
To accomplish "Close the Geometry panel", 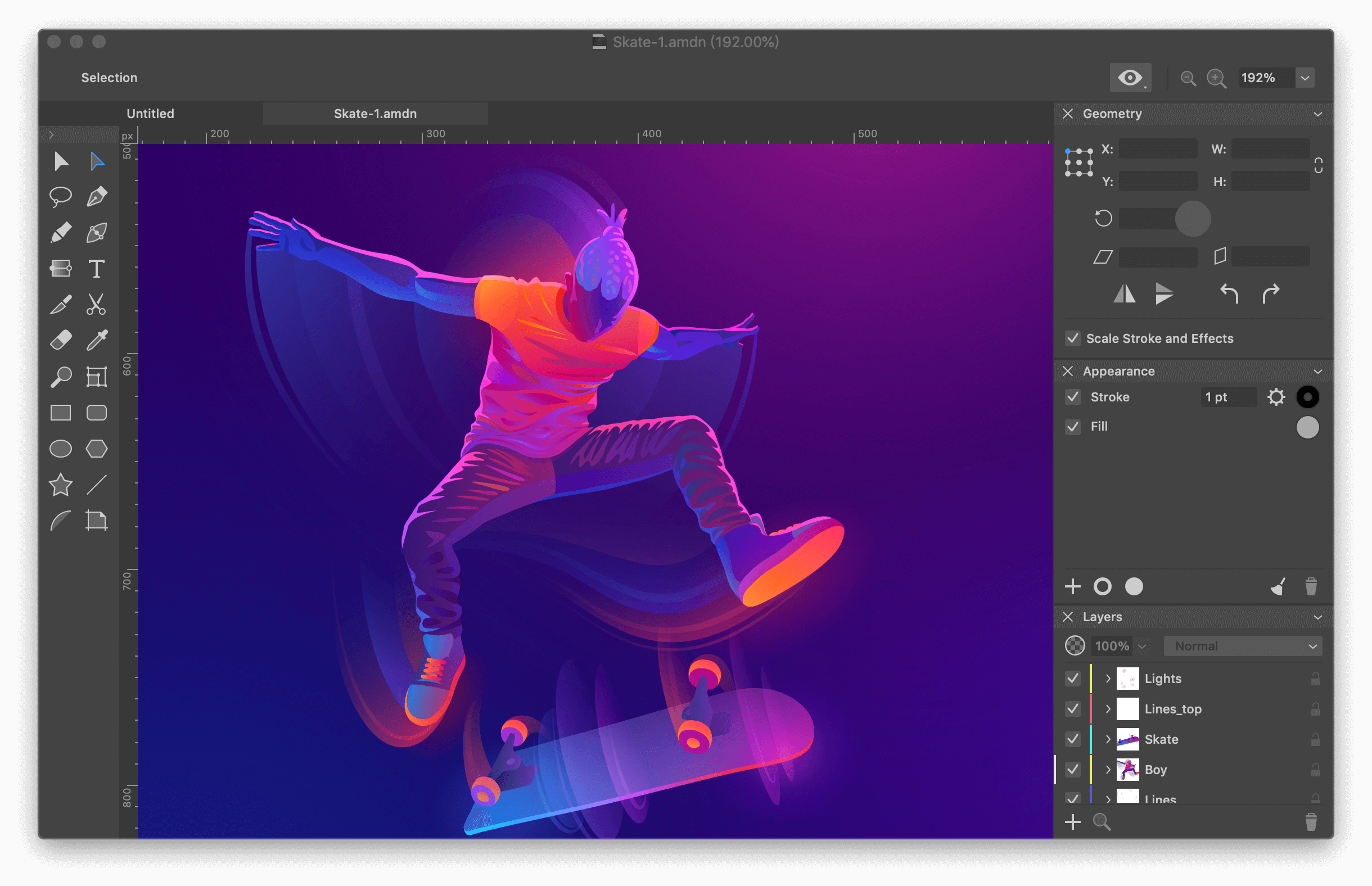I will tap(1068, 114).
